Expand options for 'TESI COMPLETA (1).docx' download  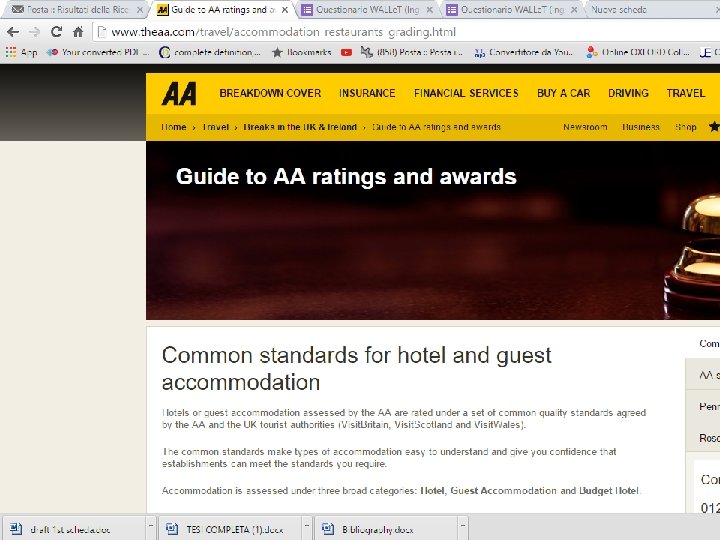pos(307,525)
